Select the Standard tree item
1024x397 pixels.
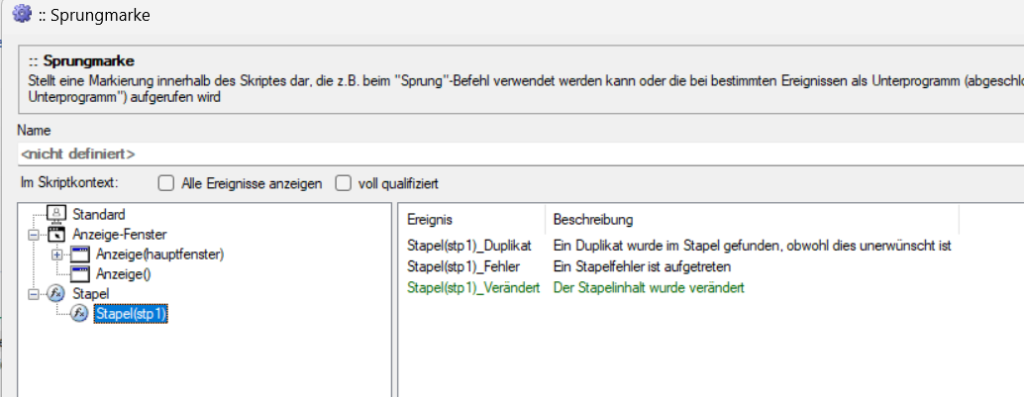coord(99,214)
